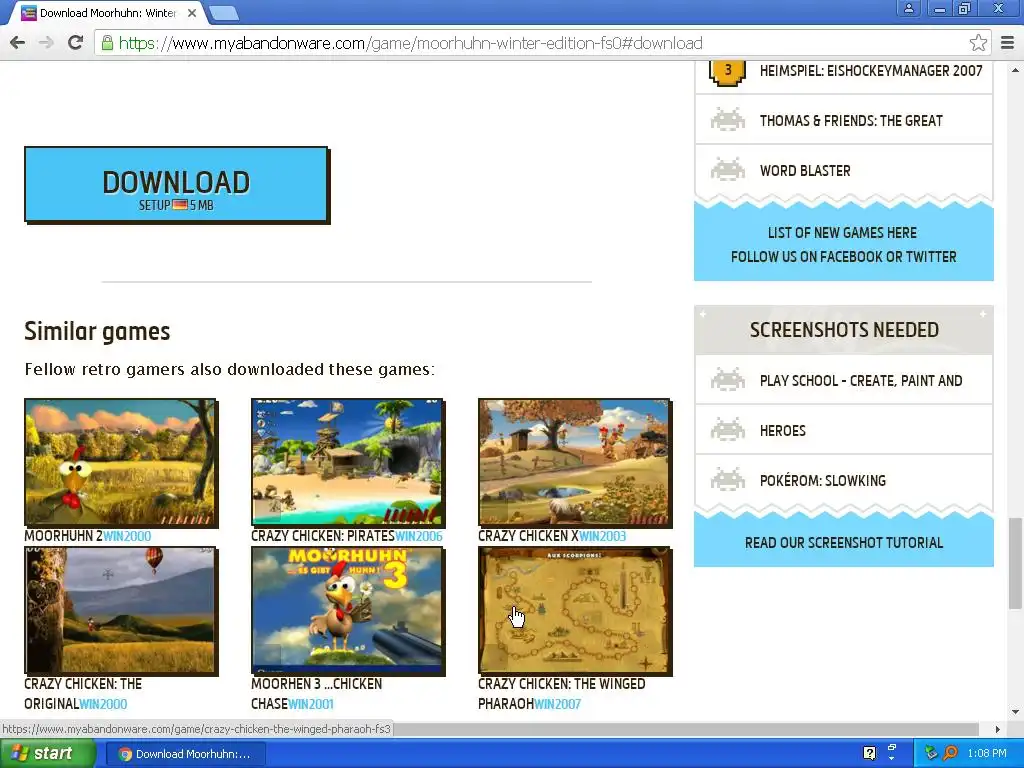Click the WIN2000 tag beside Moorhuhn 2

[x=127, y=536]
